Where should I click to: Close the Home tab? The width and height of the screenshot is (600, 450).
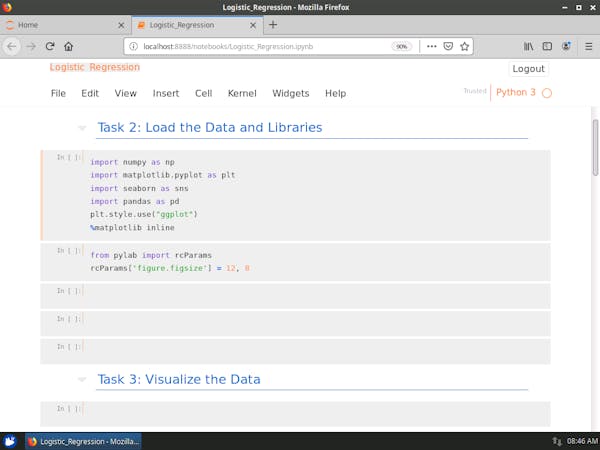[x=121, y=25]
